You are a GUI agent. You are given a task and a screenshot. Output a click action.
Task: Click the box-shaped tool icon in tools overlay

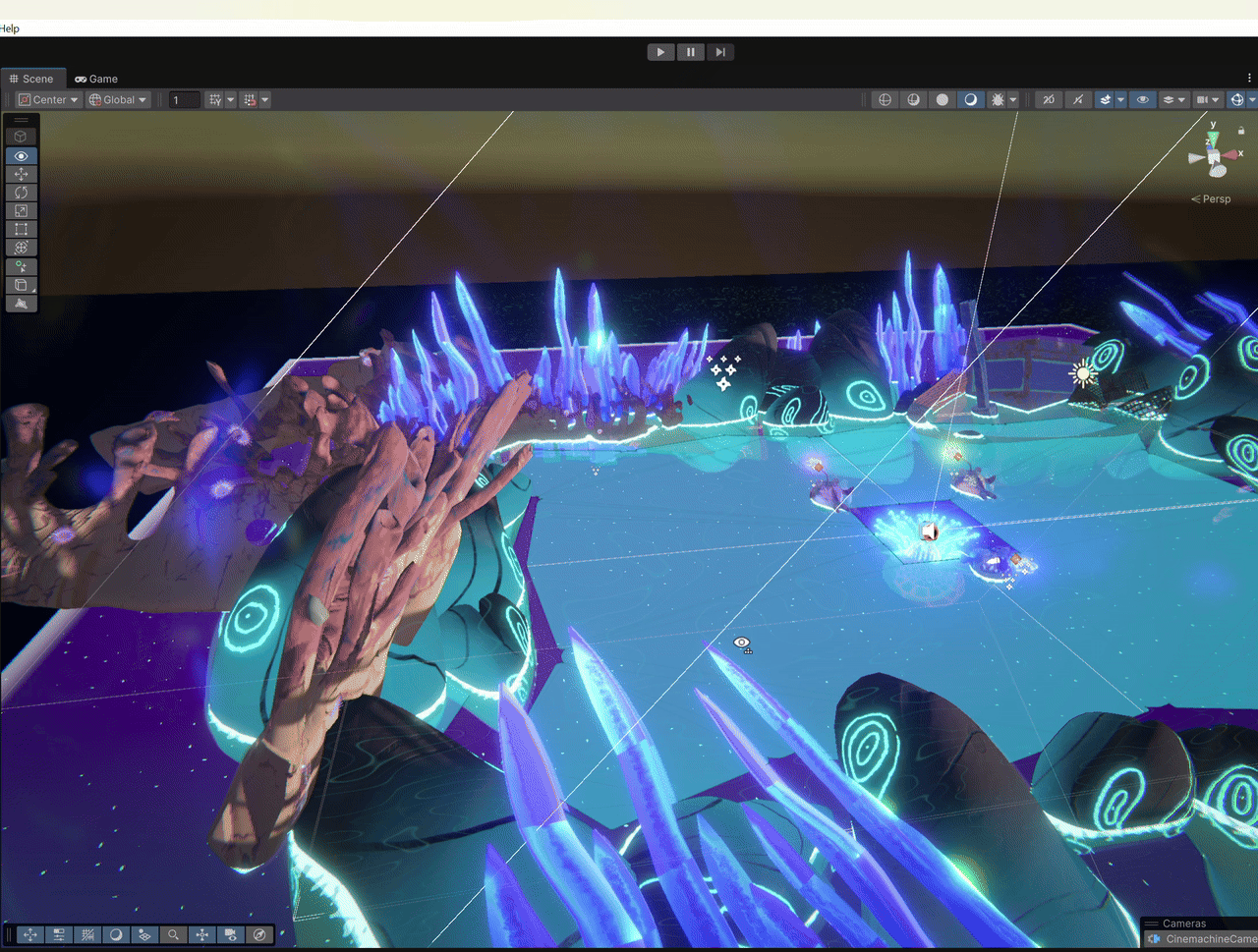tap(21, 285)
